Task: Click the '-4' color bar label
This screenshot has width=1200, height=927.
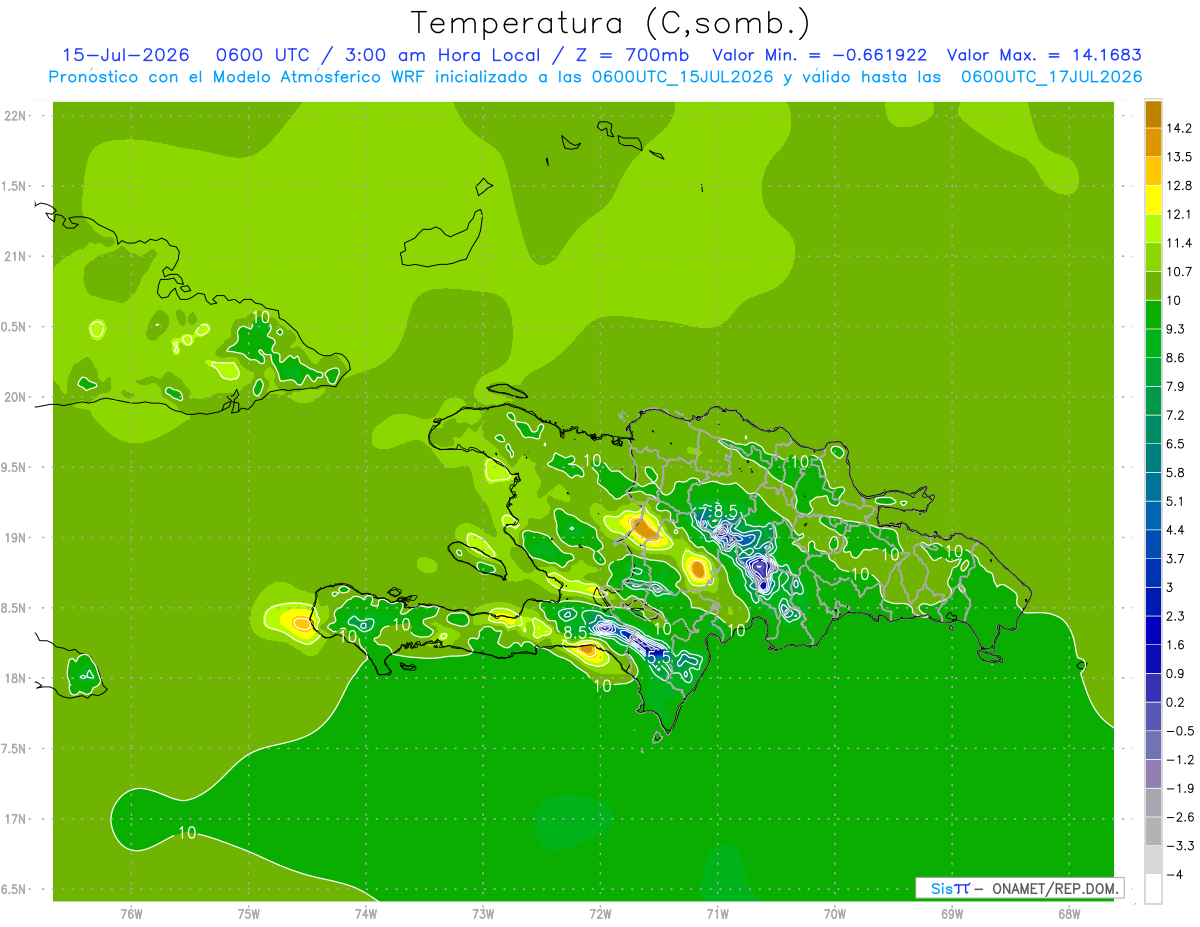Action: click(x=1174, y=874)
